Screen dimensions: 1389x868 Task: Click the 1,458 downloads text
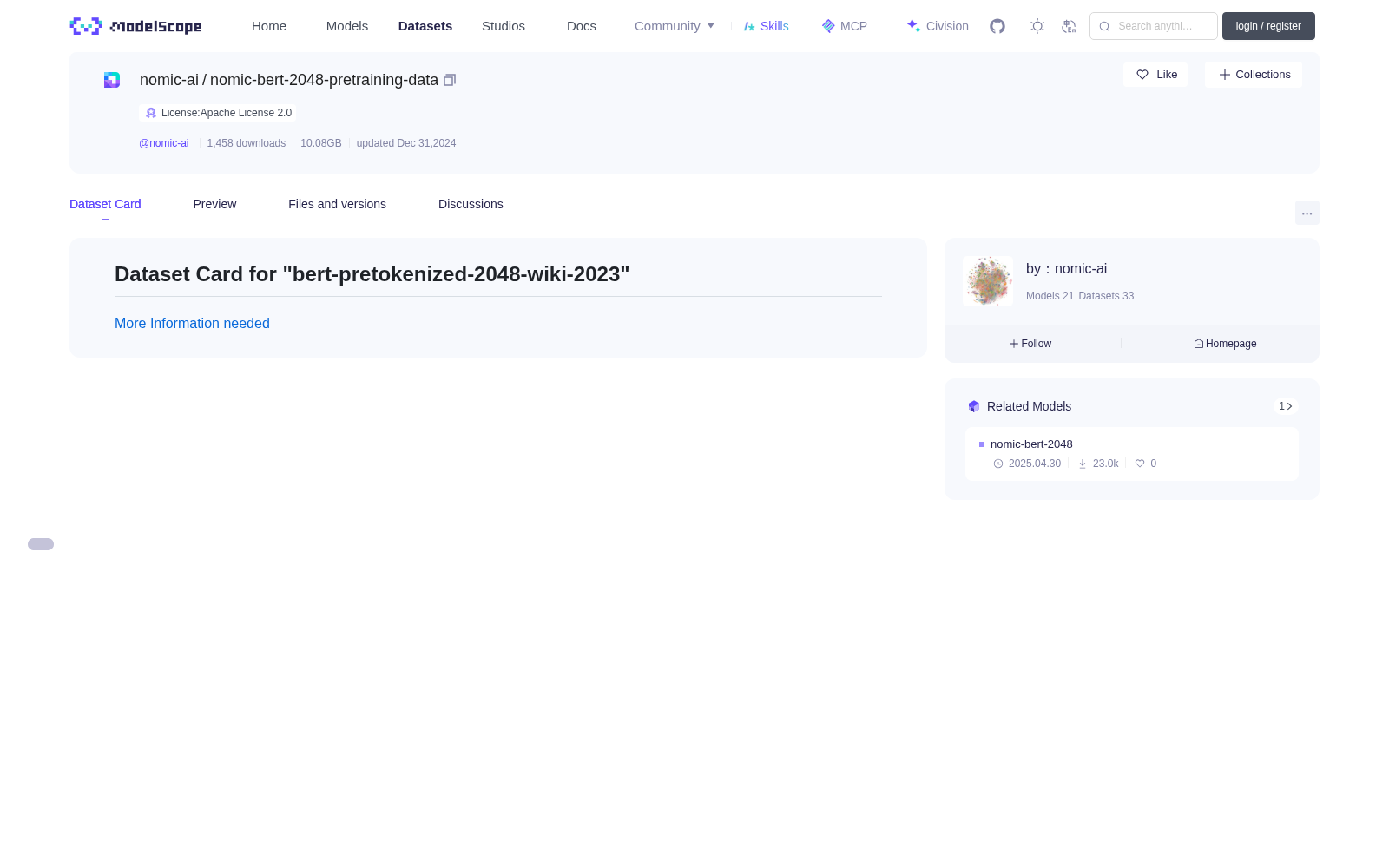point(247,143)
